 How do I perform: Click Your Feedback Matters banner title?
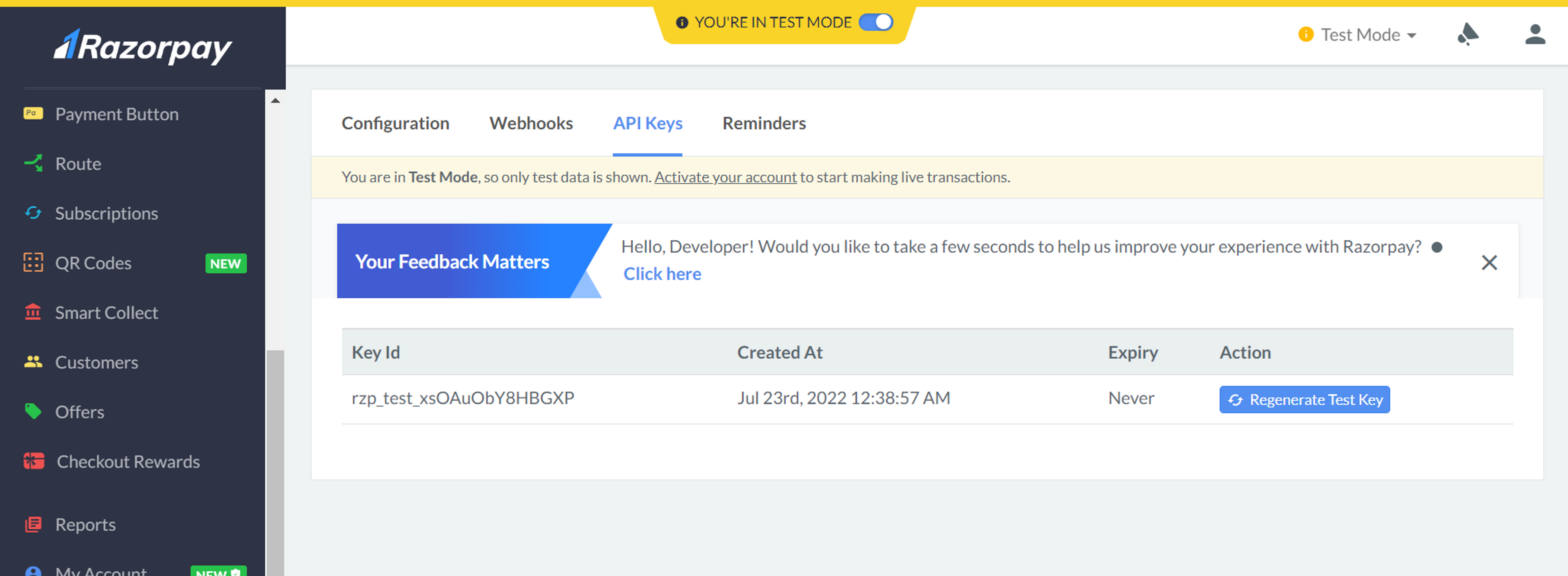452,261
